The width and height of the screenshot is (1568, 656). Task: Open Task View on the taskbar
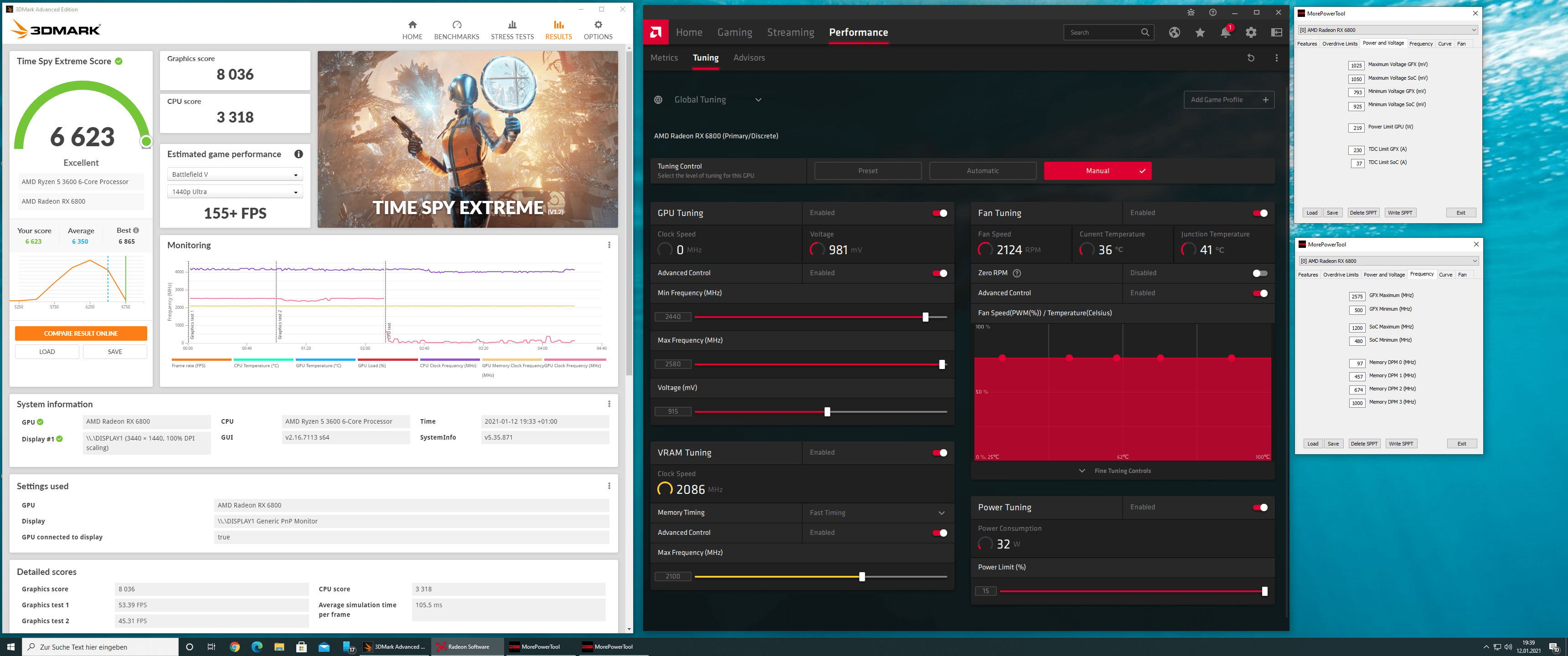pos(211,647)
